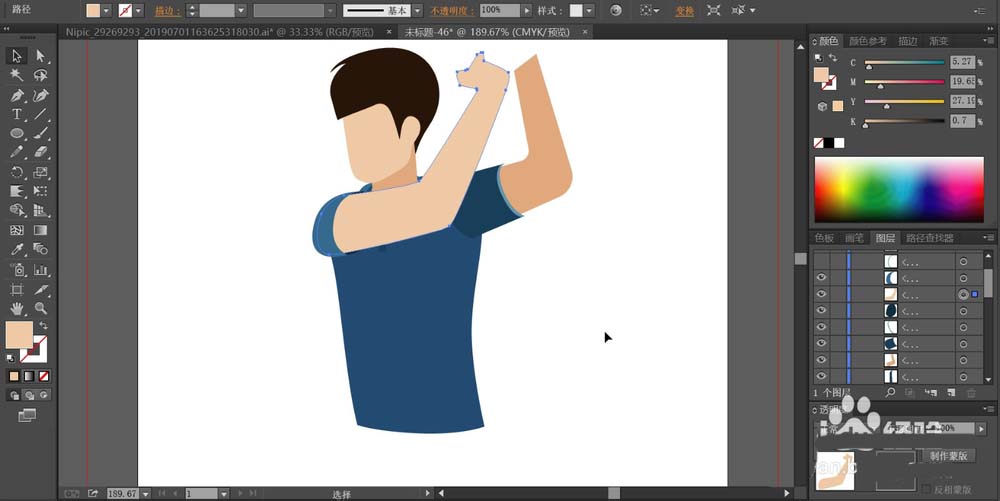The width and height of the screenshot is (1000, 501).
Task: Click target circle of the selected arm layer
Action: click(963, 294)
